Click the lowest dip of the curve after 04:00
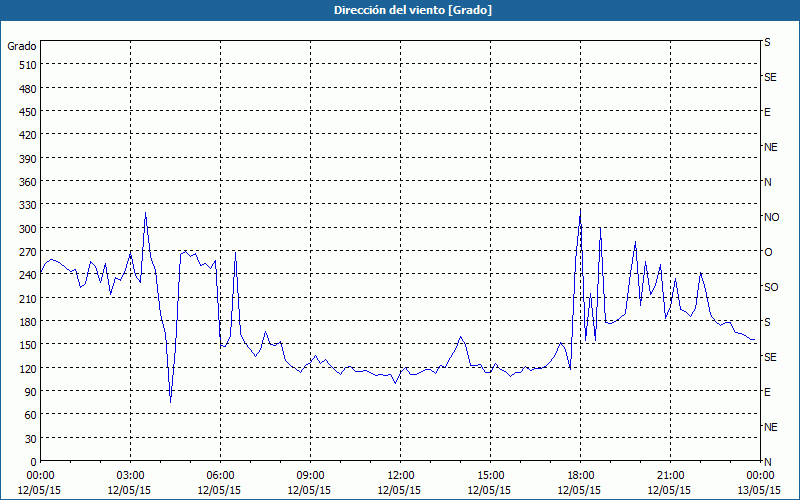Viewport: 800px width, 500px height. coord(170,402)
